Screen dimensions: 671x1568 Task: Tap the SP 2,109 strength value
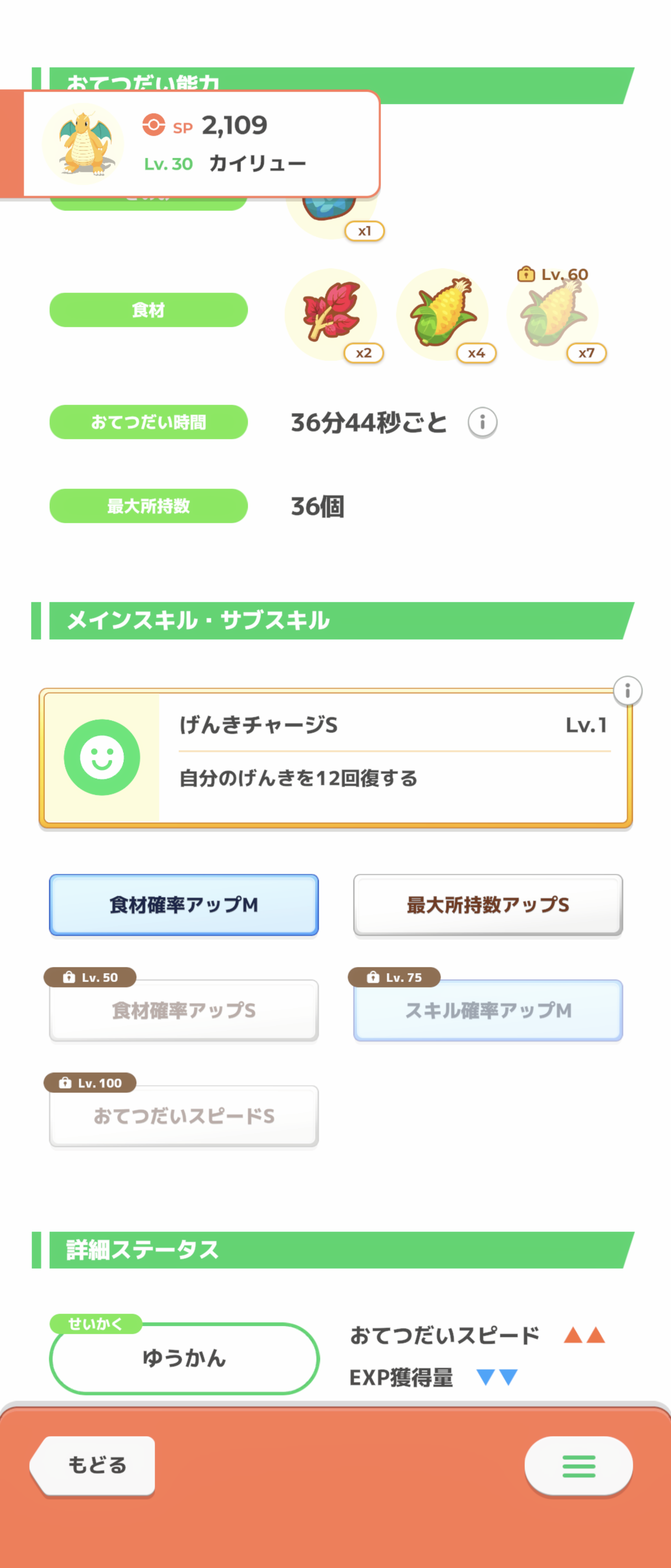point(233,125)
